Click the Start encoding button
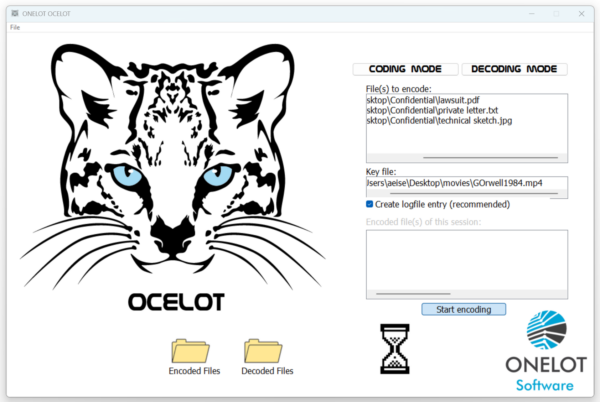Image resolution: width=600 pixels, height=402 pixels. 463,309
